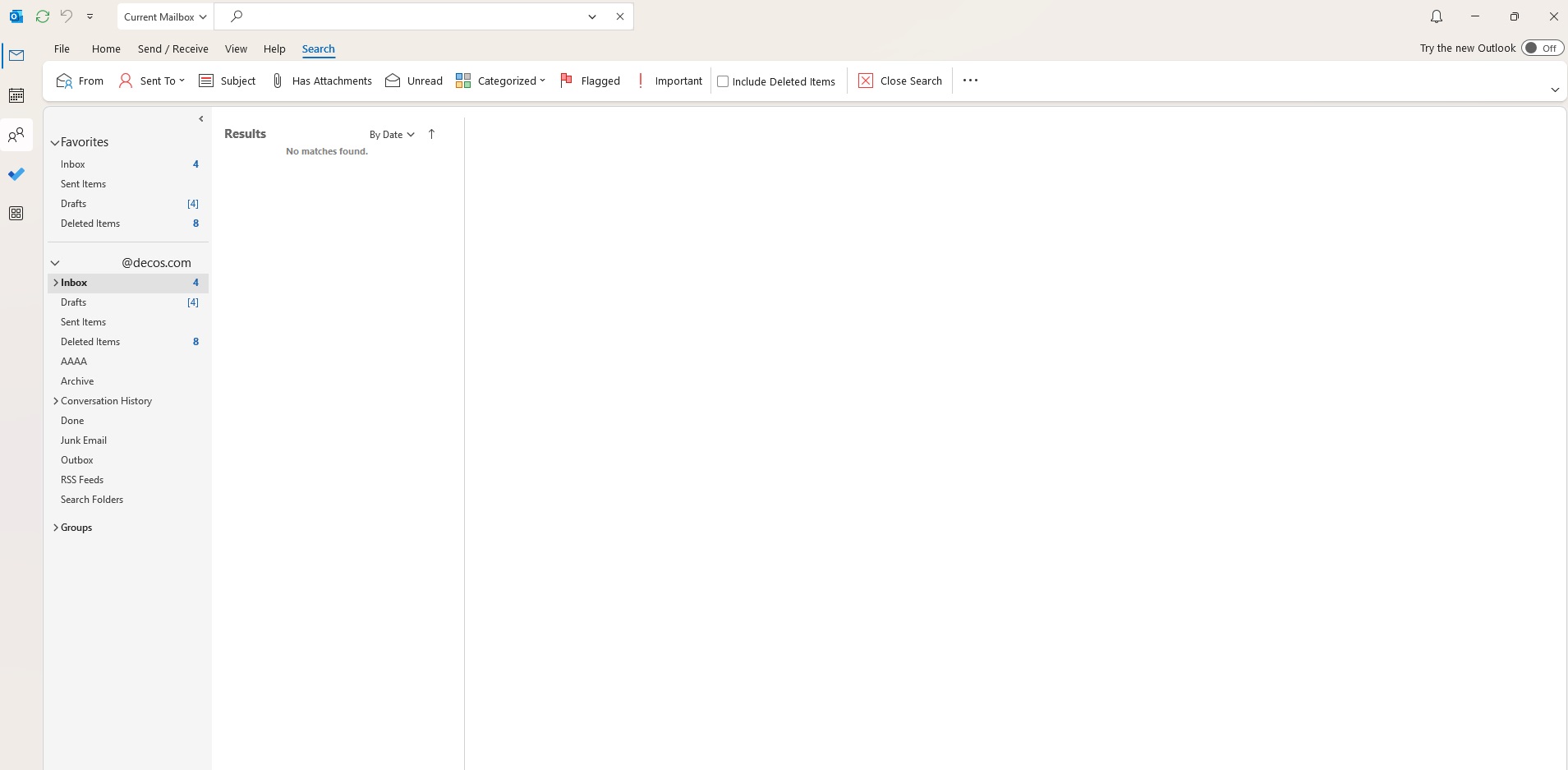The width and height of the screenshot is (1568, 770).
Task: Expand the Conversation History folder
Action: click(x=55, y=401)
